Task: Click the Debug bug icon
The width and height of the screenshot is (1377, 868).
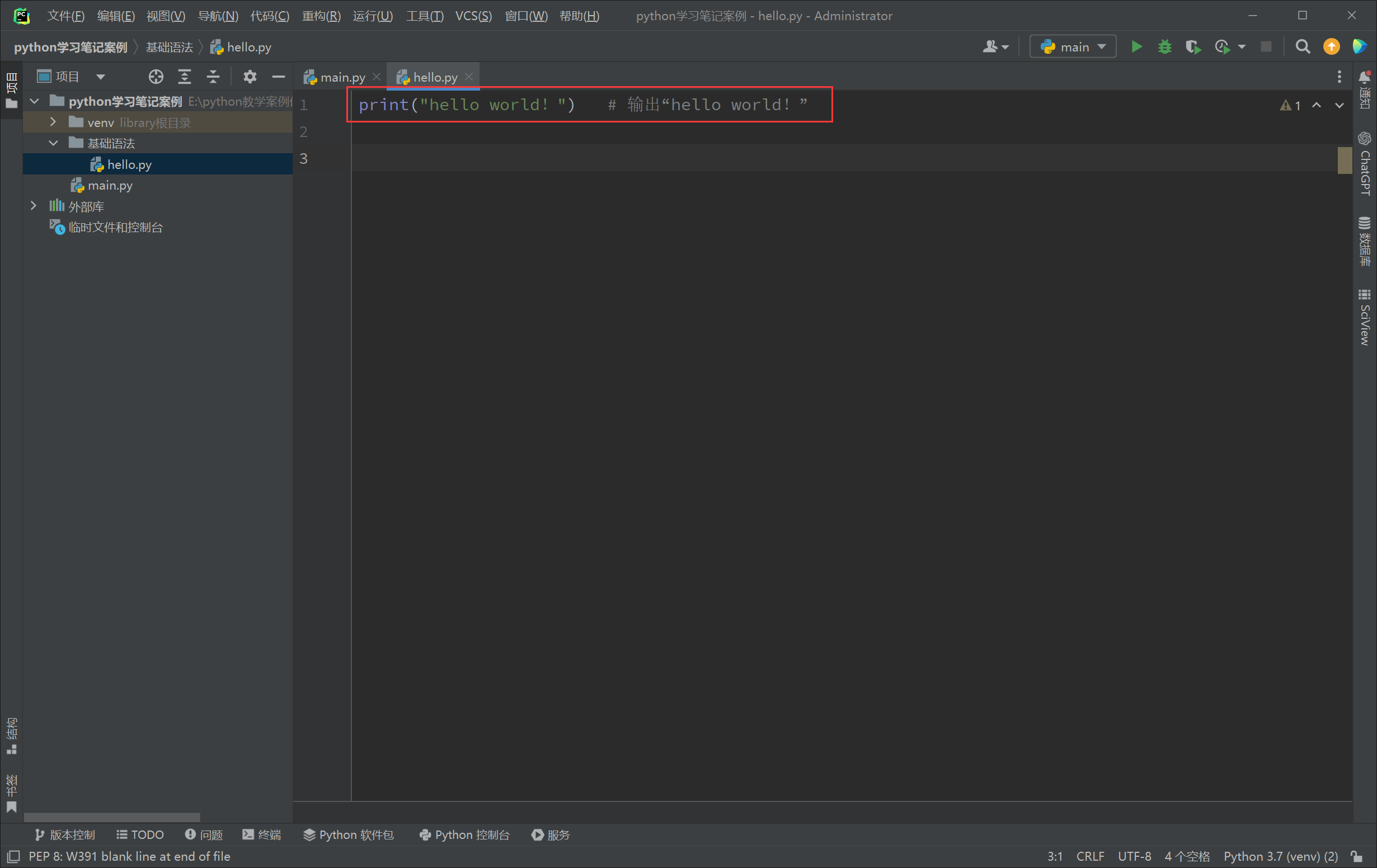Action: point(1164,47)
